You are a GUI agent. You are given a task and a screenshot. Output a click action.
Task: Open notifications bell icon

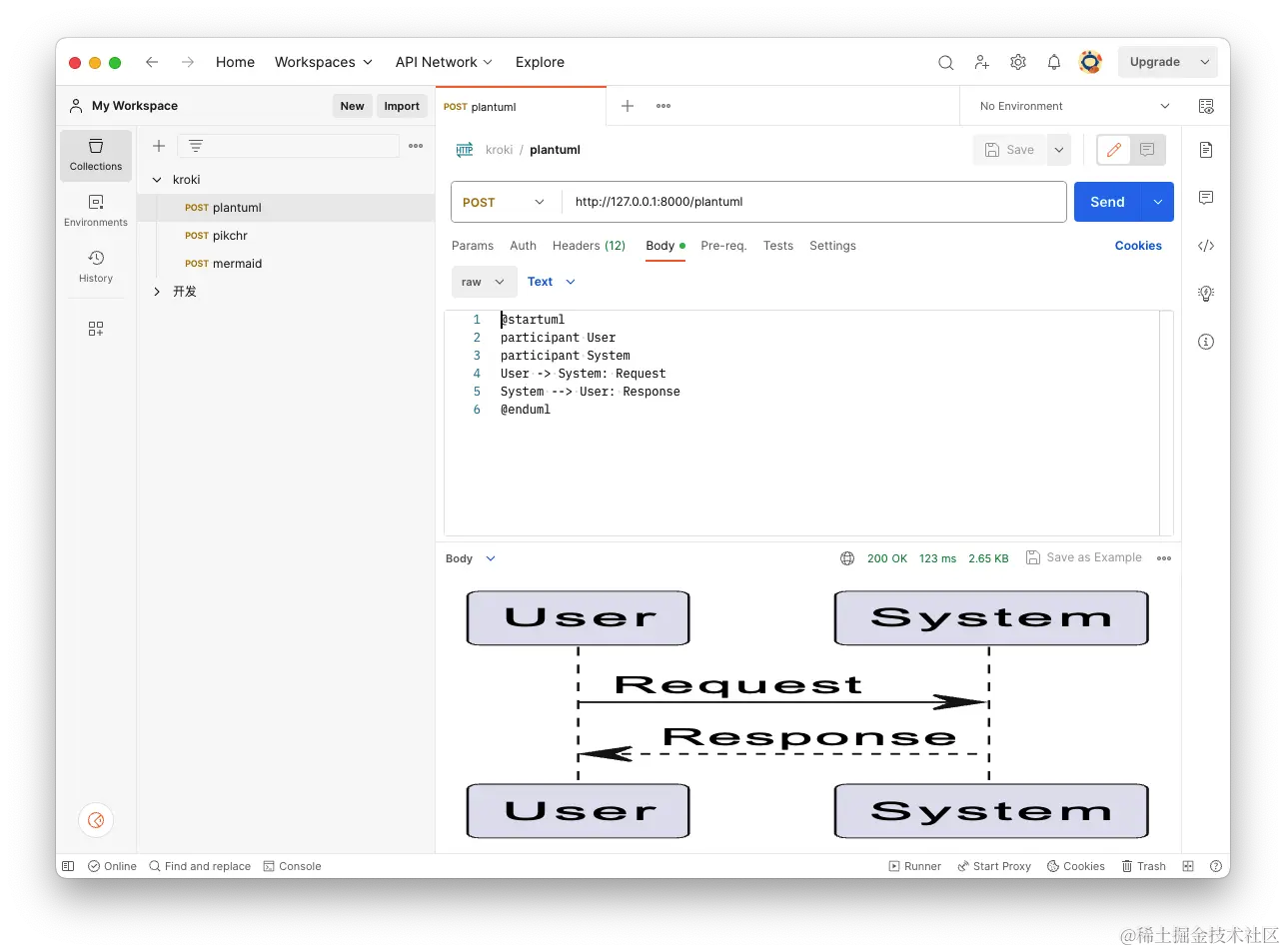click(1054, 62)
